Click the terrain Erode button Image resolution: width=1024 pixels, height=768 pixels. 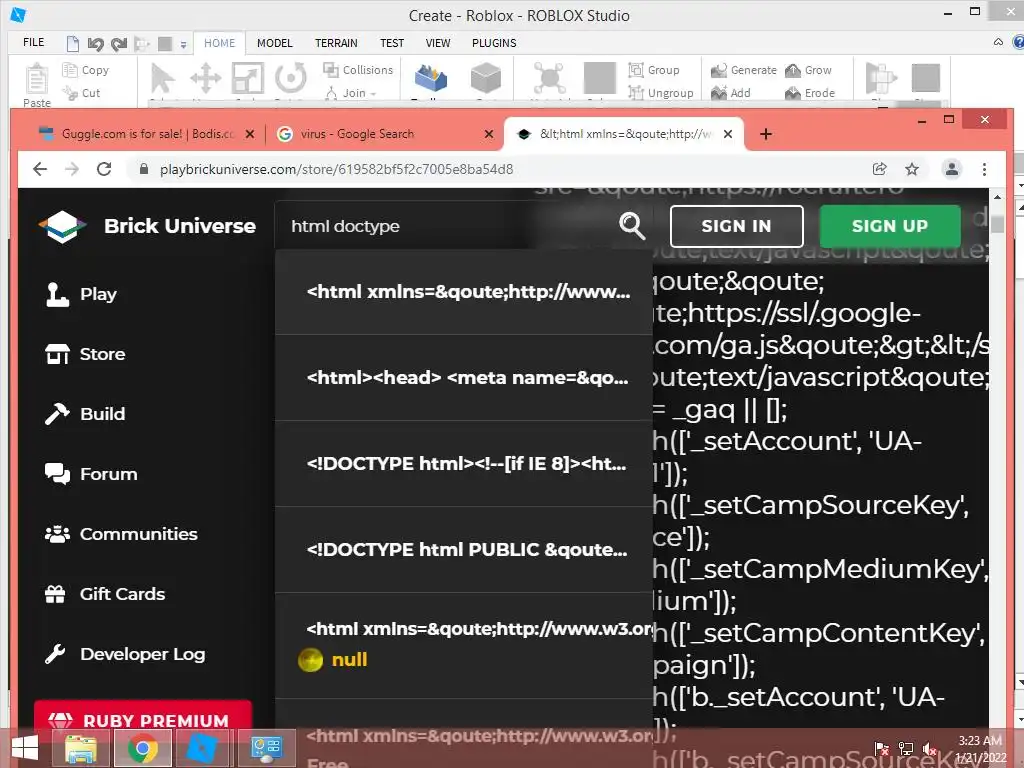(x=810, y=93)
